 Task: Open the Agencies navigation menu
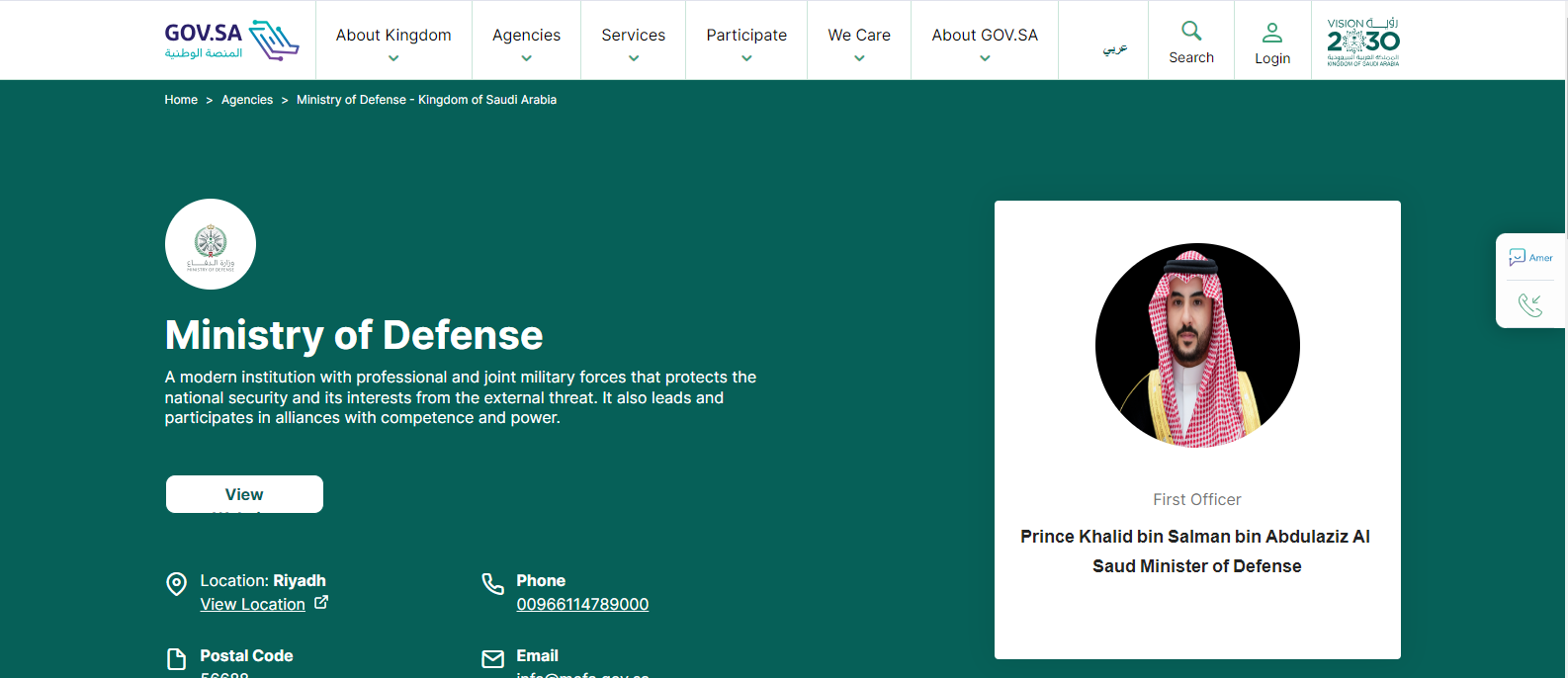click(526, 36)
